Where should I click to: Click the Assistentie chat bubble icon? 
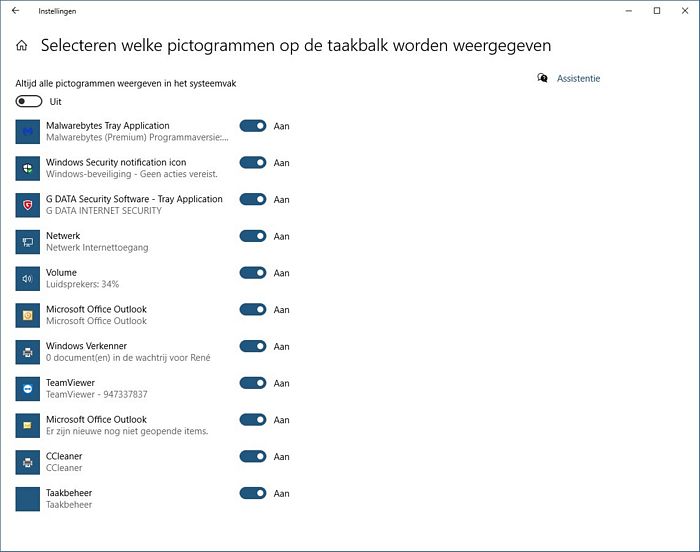(542, 78)
